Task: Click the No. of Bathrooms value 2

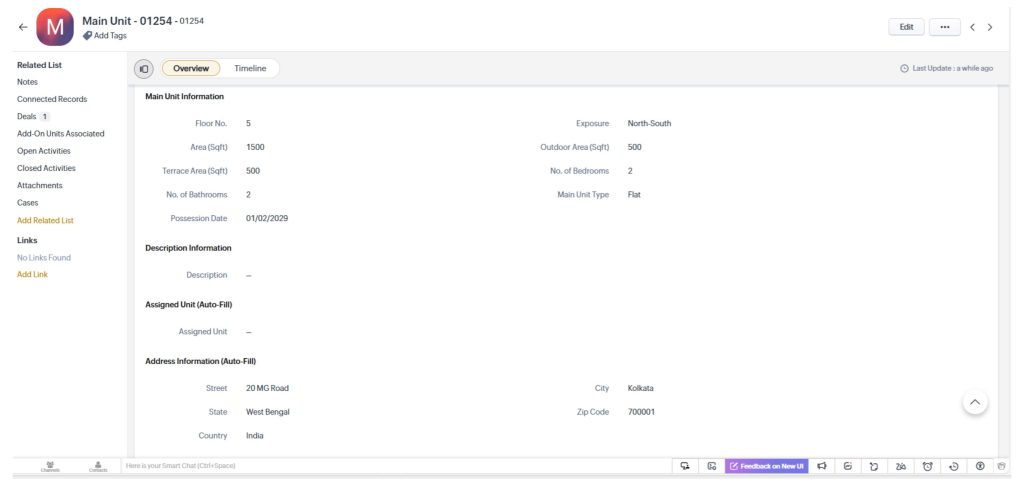Action: point(248,195)
